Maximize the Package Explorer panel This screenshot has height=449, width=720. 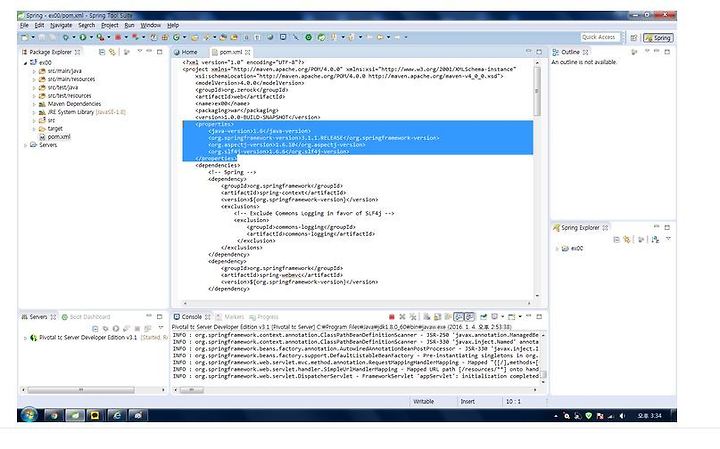click(159, 52)
